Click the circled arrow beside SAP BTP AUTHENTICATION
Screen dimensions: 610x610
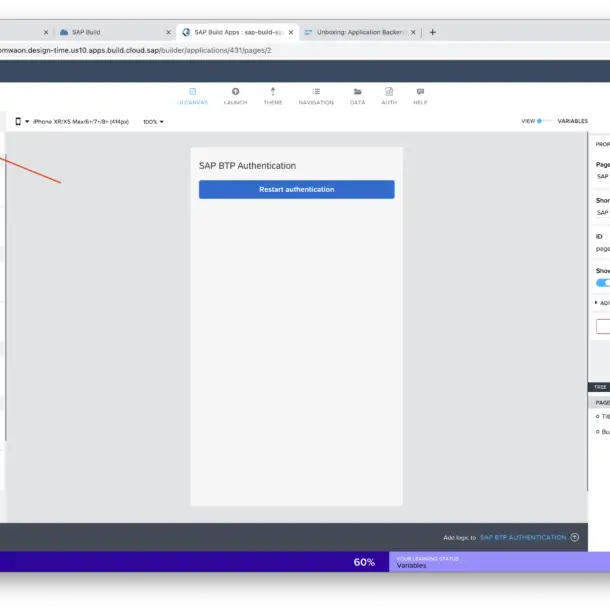tap(575, 537)
